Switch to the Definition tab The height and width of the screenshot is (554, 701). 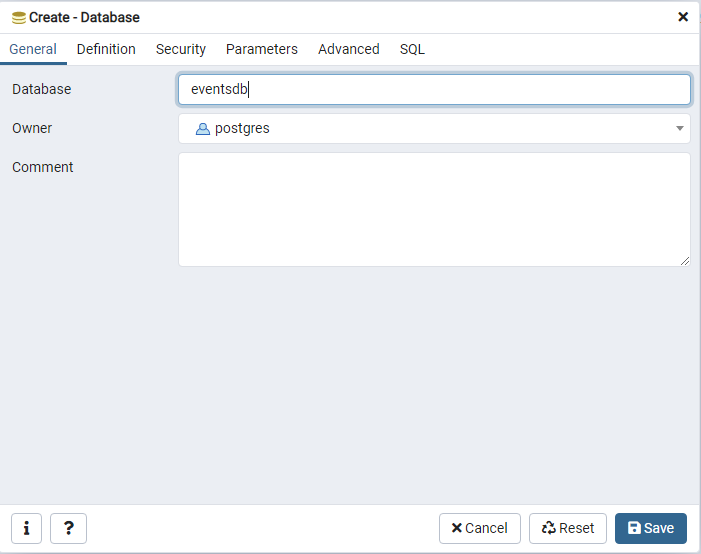106,49
